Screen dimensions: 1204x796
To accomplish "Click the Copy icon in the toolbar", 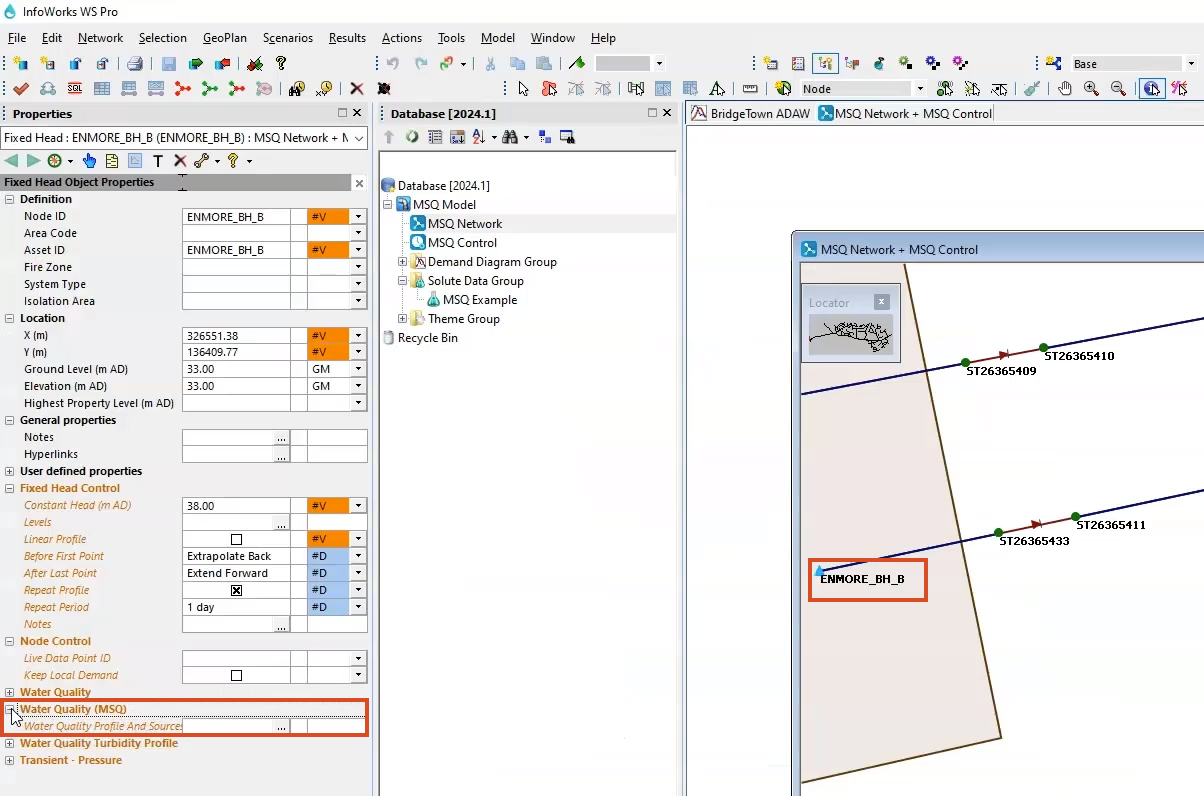I will [x=517, y=64].
